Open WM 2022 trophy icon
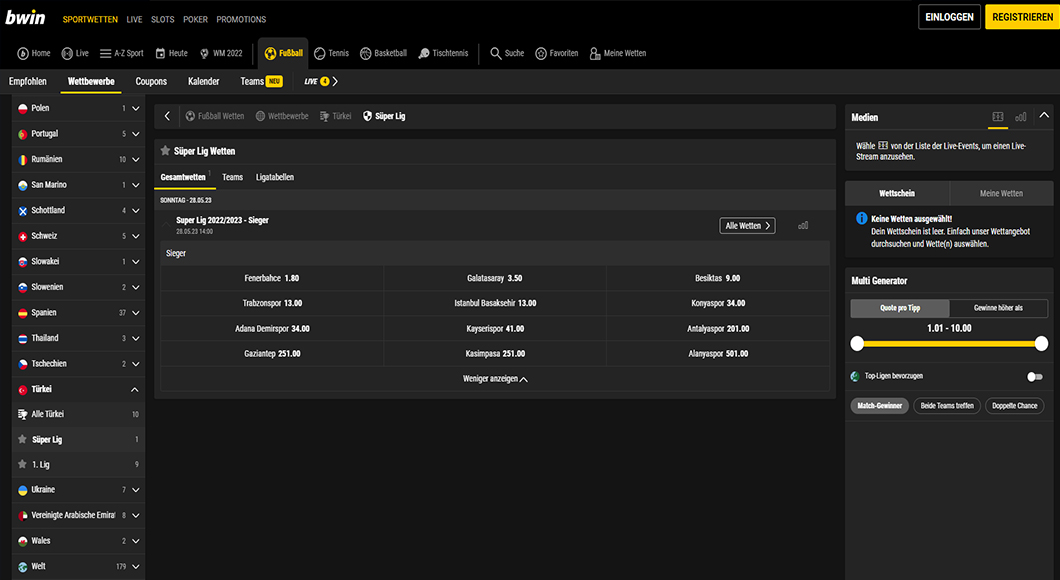The height and width of the screenshot is (580, 1060). tap(204, 53)
